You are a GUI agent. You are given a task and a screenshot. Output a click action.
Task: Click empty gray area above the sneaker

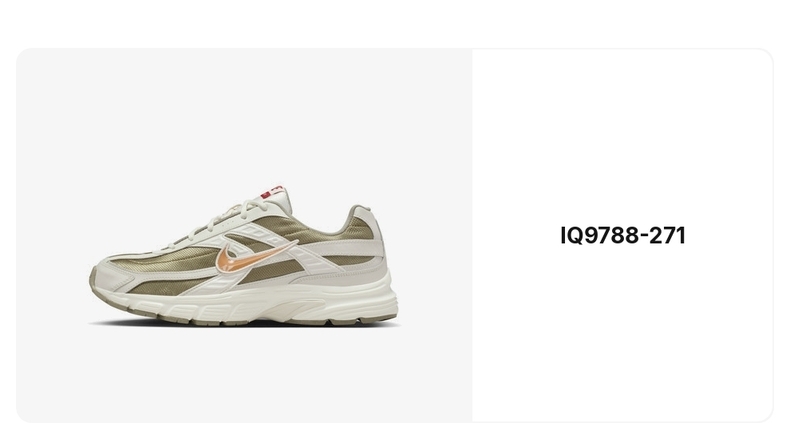tap(244, 116)
